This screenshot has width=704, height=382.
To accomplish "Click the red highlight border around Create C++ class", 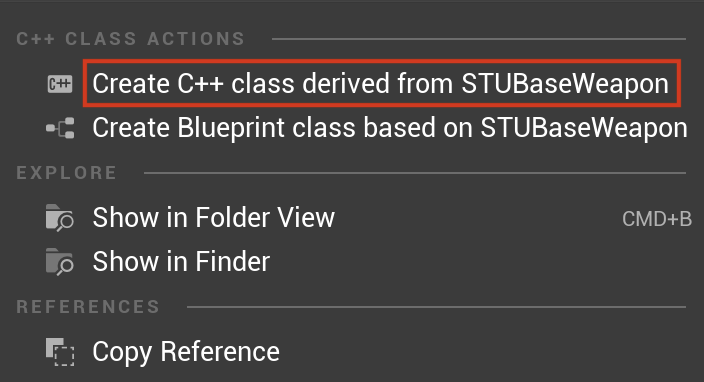I will pyautogui.click(x=382, y=61).
